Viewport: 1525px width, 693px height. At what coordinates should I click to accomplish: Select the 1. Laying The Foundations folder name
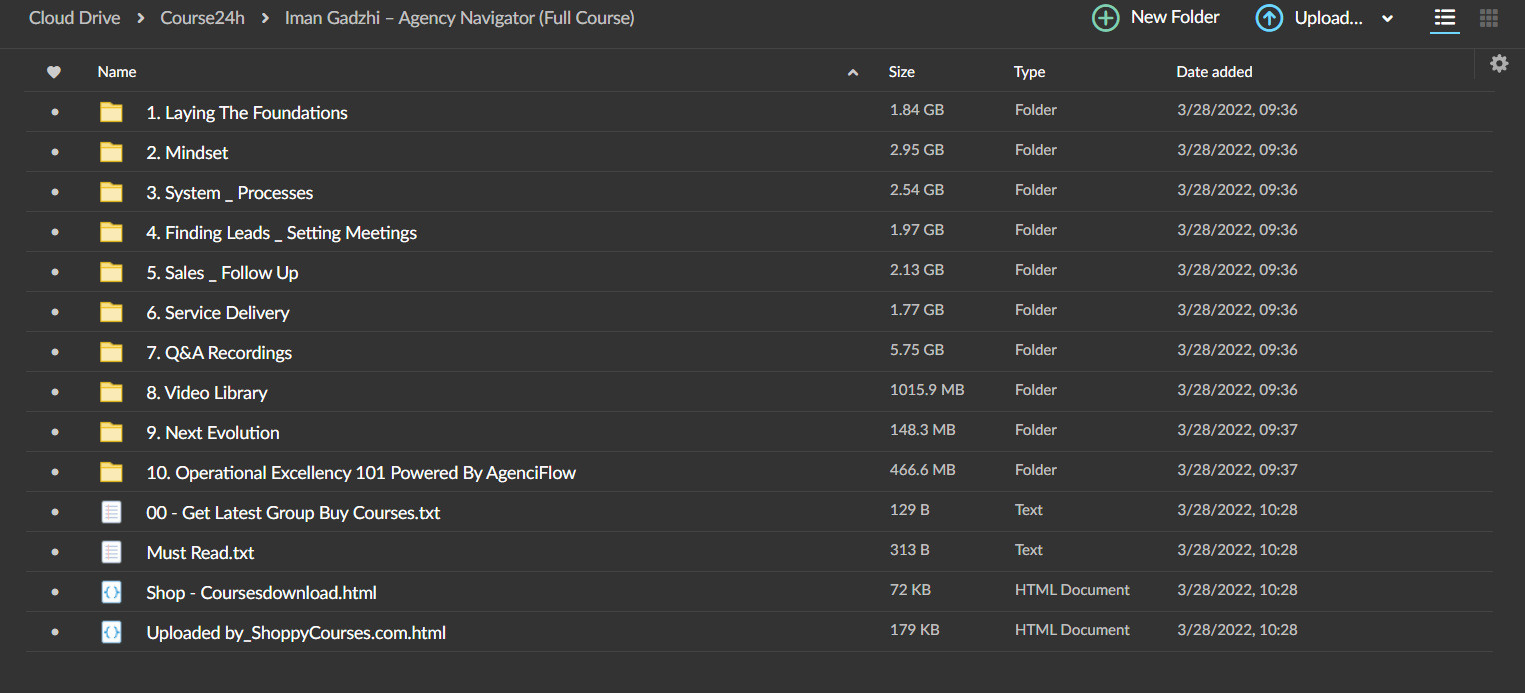tap(247, 113)
